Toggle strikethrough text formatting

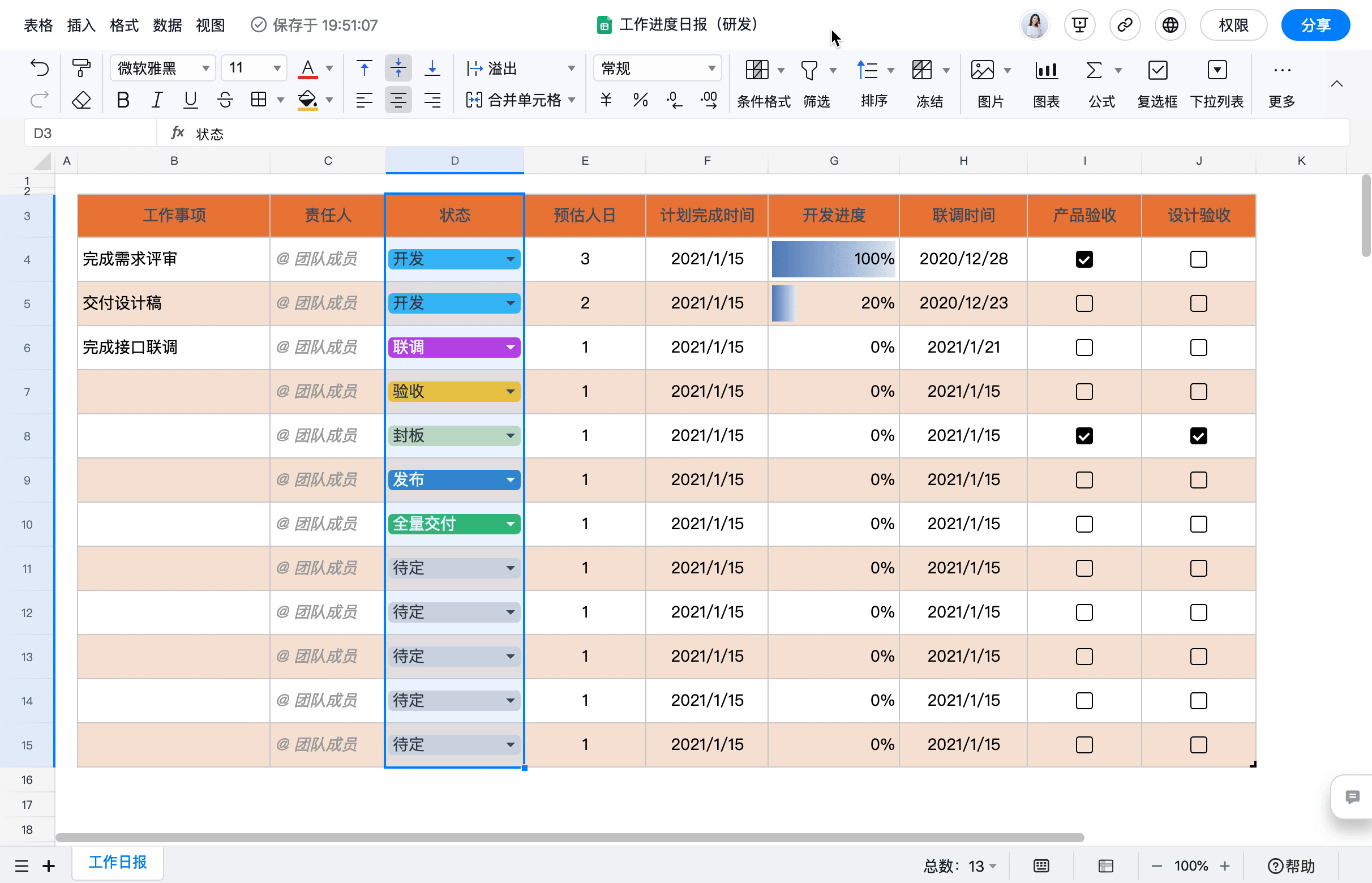(x=225, y=100)
